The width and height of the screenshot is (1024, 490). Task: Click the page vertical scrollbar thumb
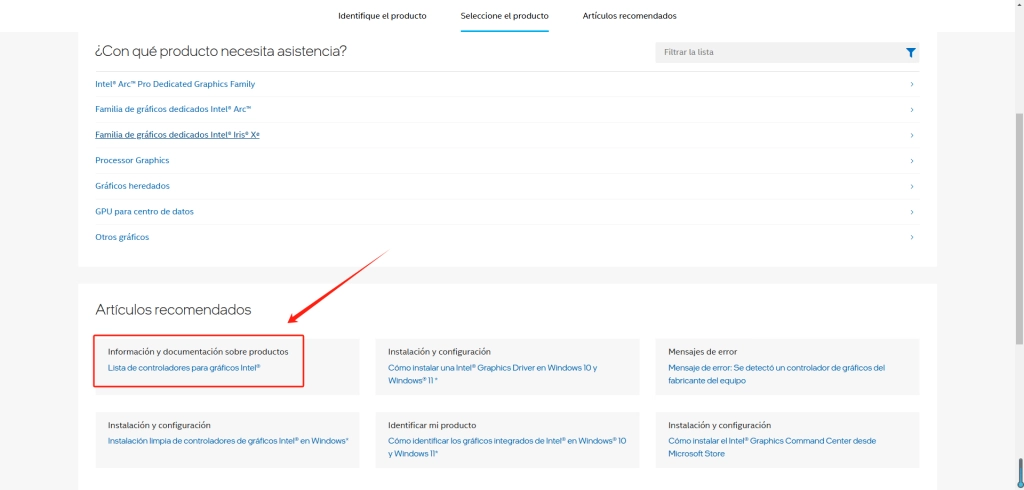coord(1019,229)
